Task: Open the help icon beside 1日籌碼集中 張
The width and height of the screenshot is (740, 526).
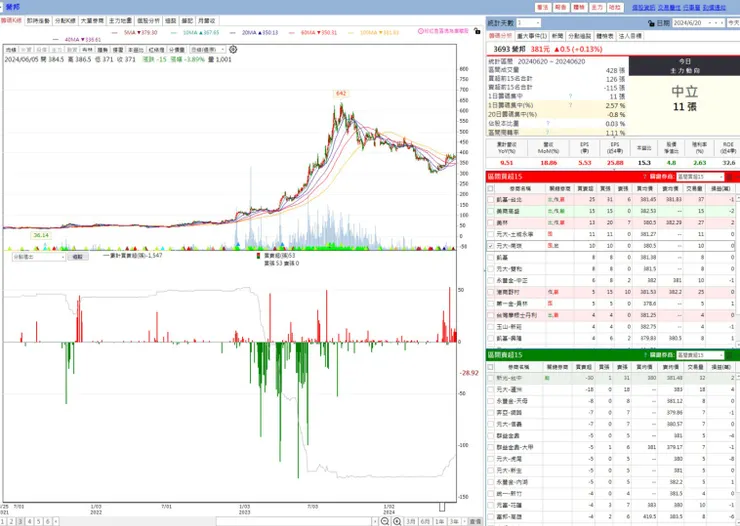Action: 571,96
